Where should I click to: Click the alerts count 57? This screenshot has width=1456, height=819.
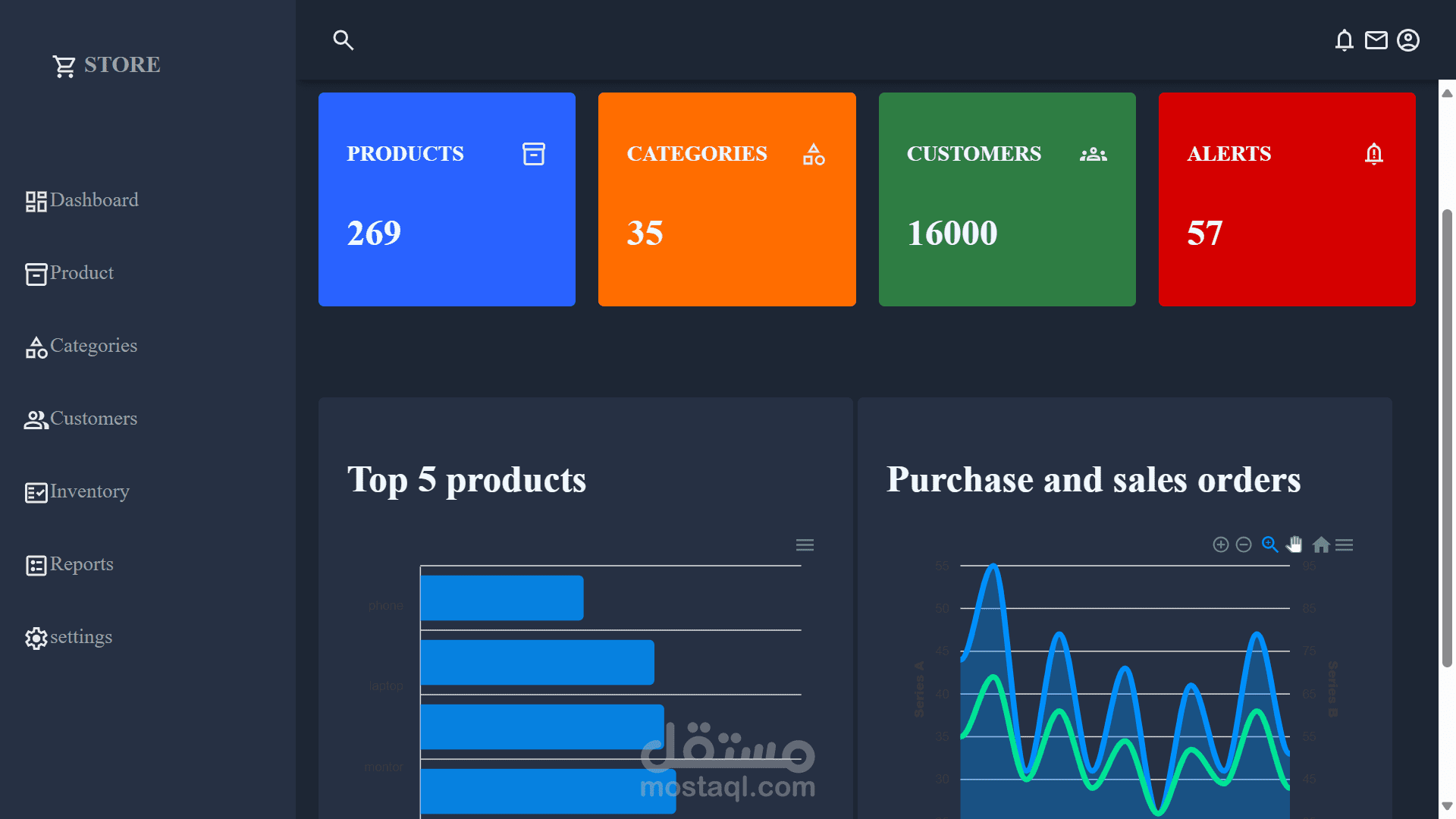1205,234
